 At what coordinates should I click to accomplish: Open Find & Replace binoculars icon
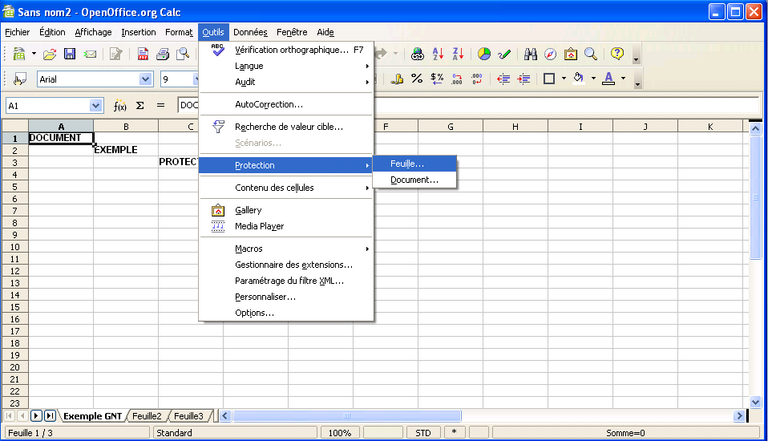(530, 54)
